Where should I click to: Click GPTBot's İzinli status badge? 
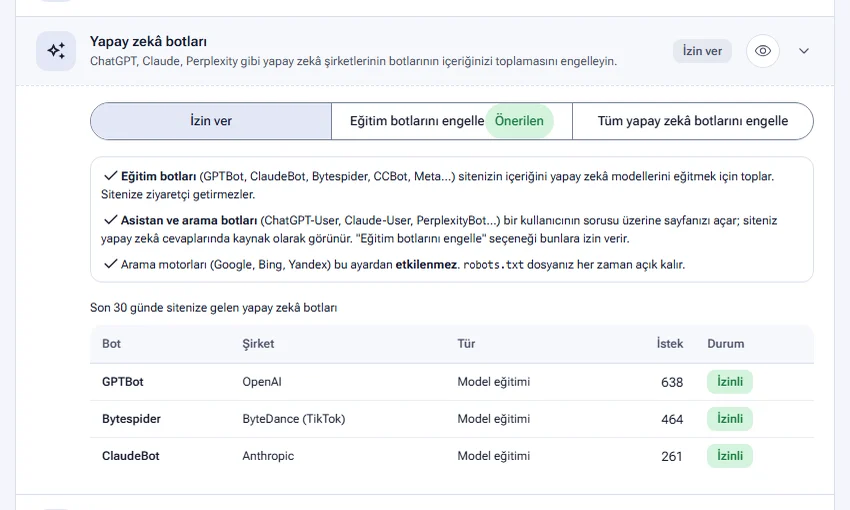pyautogui.click(x=730, y=382)
